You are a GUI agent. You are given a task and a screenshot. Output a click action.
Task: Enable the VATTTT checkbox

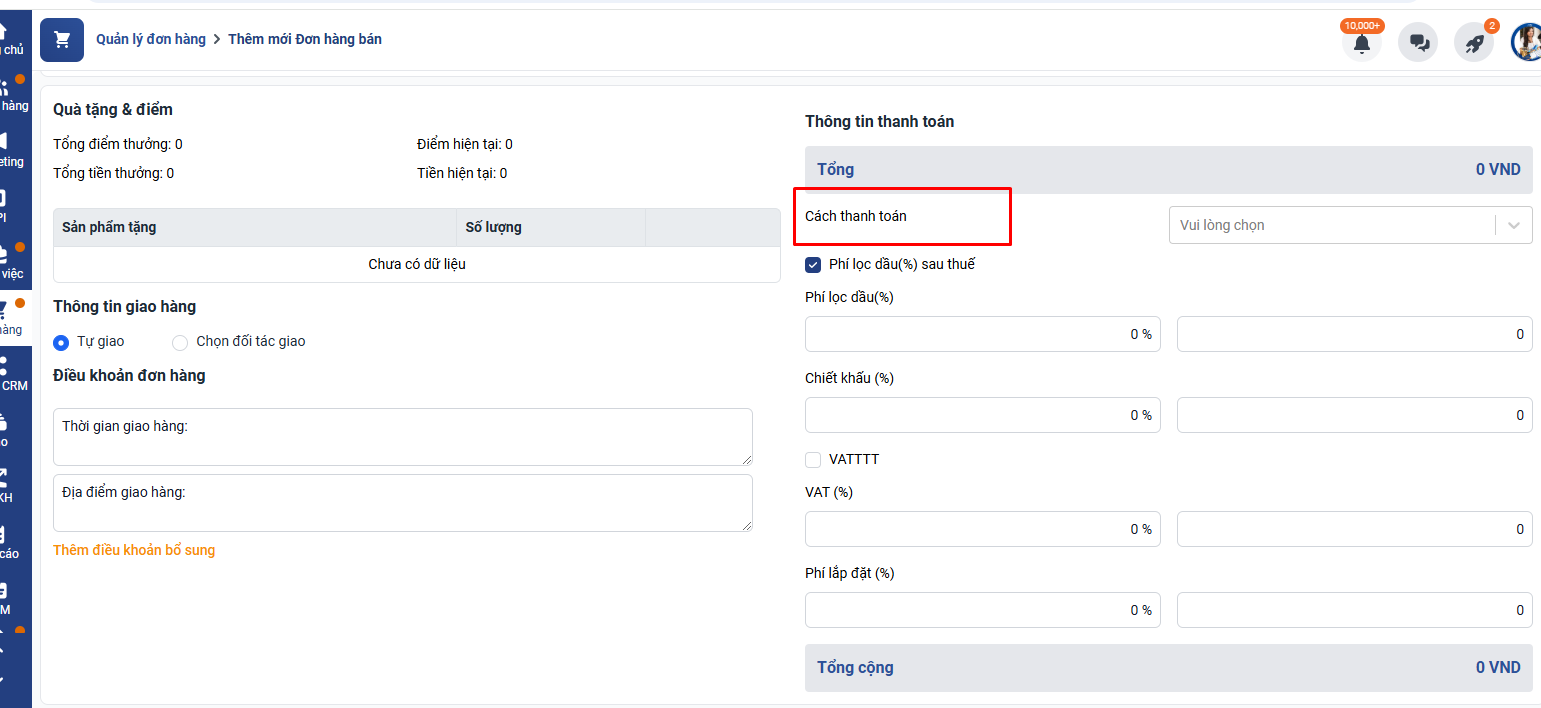point(814,460)
